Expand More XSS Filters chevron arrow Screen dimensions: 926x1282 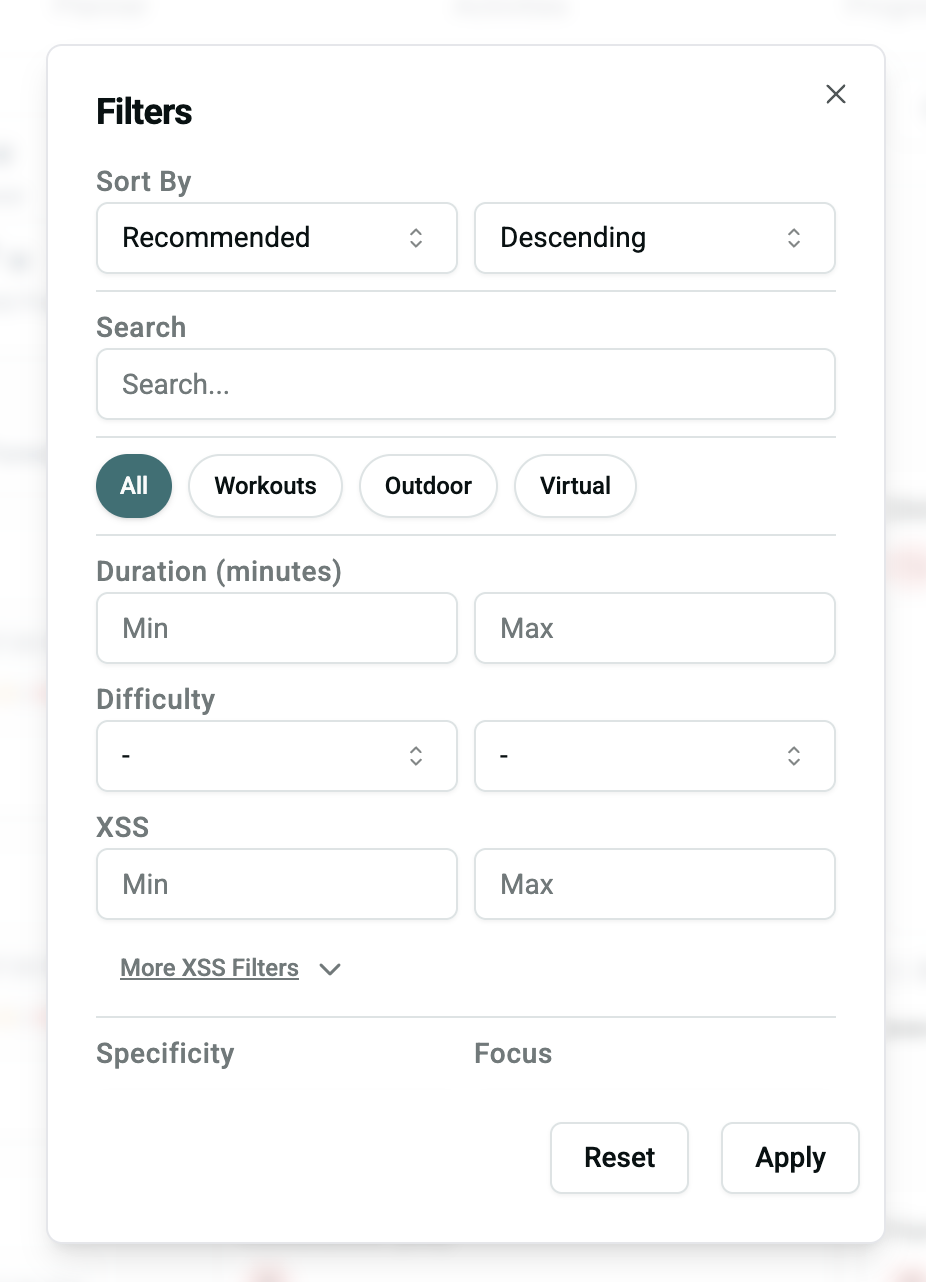(330, 969)
